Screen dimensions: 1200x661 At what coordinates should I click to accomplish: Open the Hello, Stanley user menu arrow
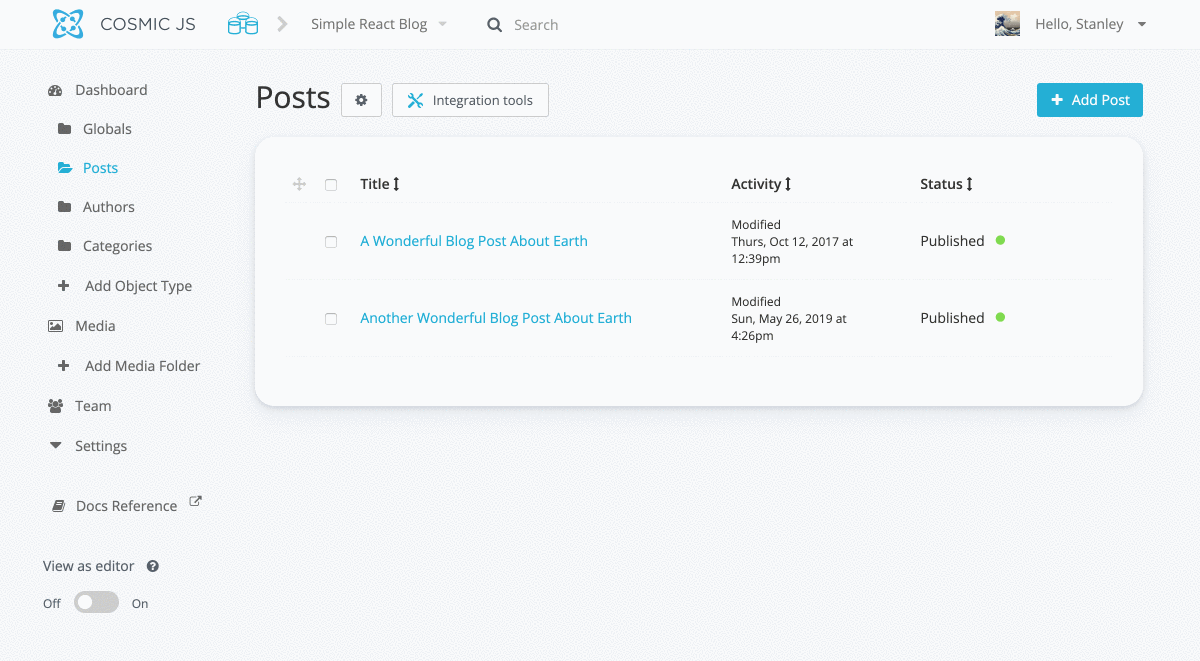1142,24
